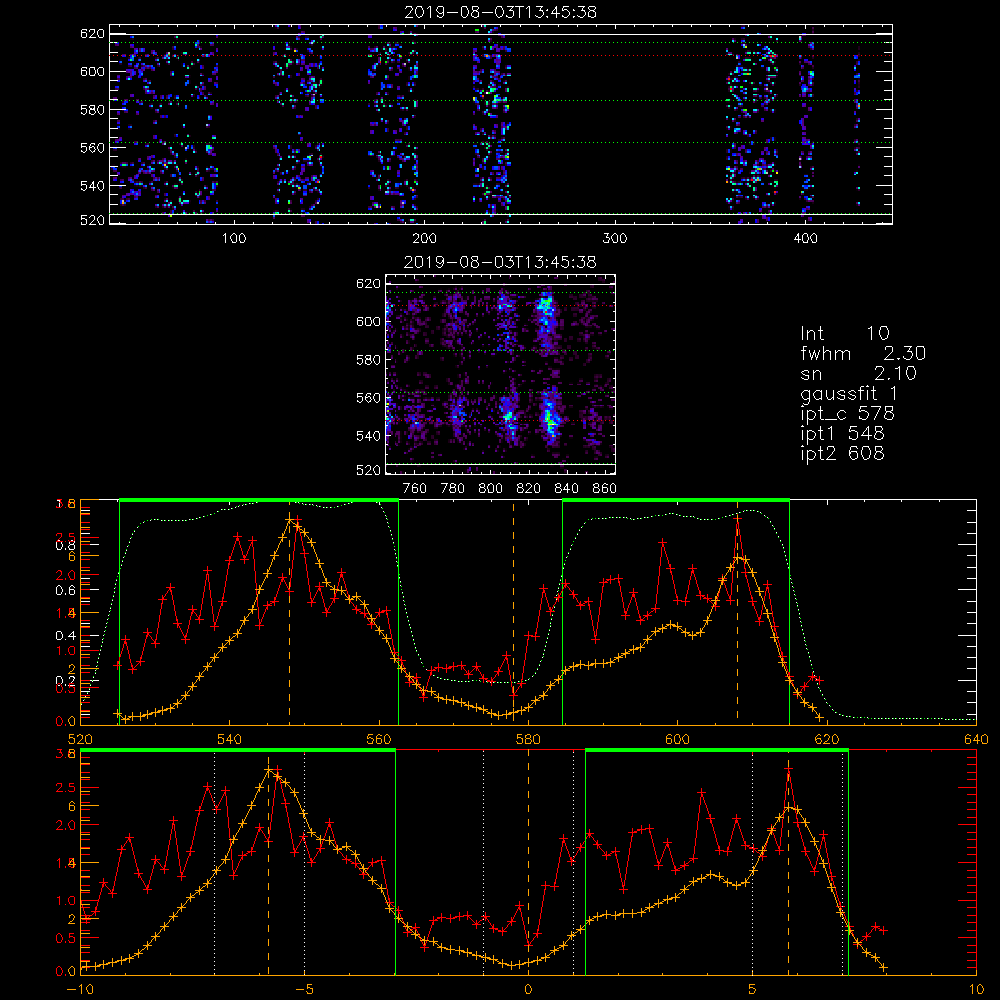Select the 'gaussfit 1' parameter text
This screenshot has height=1000, width=1000.
849,394
